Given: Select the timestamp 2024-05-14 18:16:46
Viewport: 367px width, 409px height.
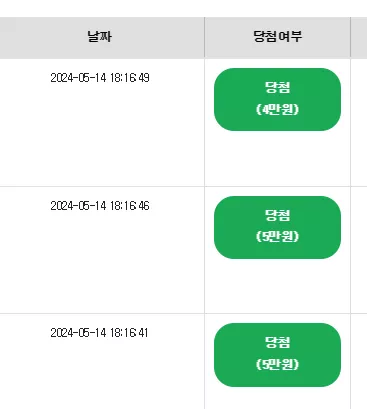Looking at the screenshot, I should [x=100, y=206].
